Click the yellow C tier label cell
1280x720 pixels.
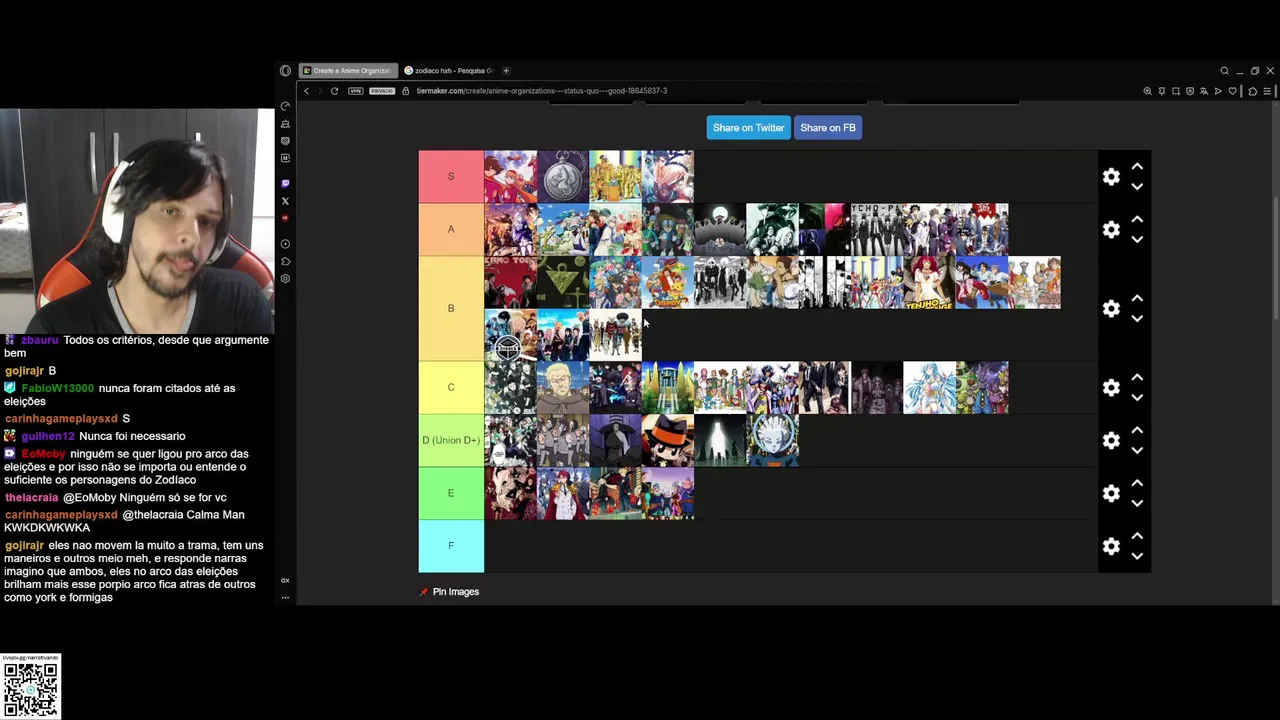[x=451, y=388]
